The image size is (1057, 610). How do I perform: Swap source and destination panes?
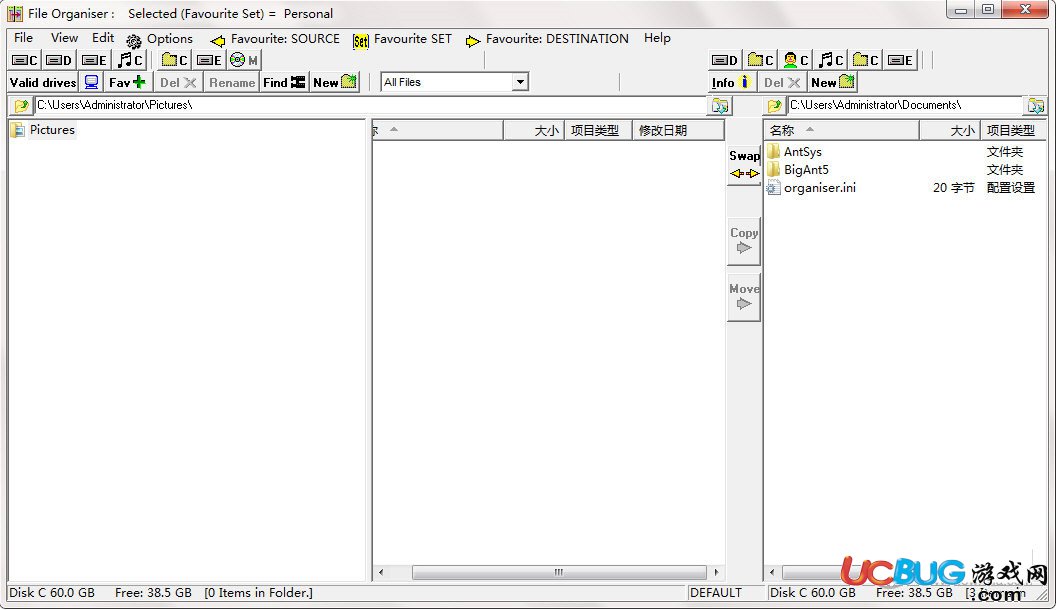pyautogui.click(x=744, y=164)
